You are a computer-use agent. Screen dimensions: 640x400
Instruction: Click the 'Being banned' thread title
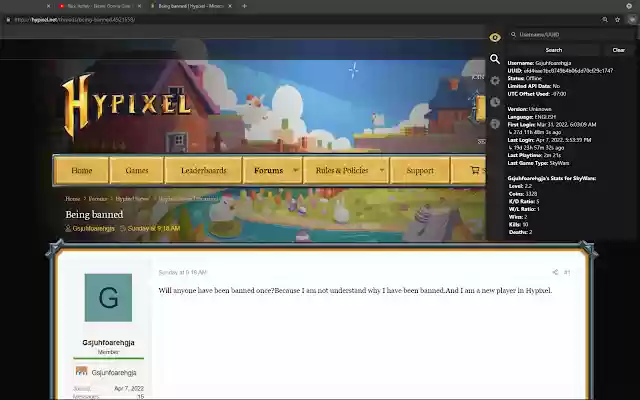click(x=94, y=214)
